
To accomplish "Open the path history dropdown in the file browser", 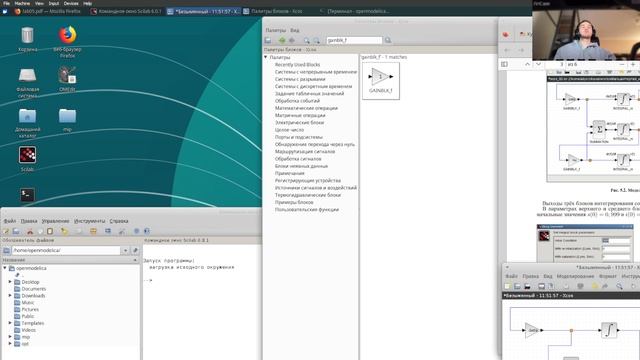I will [125, 250].
